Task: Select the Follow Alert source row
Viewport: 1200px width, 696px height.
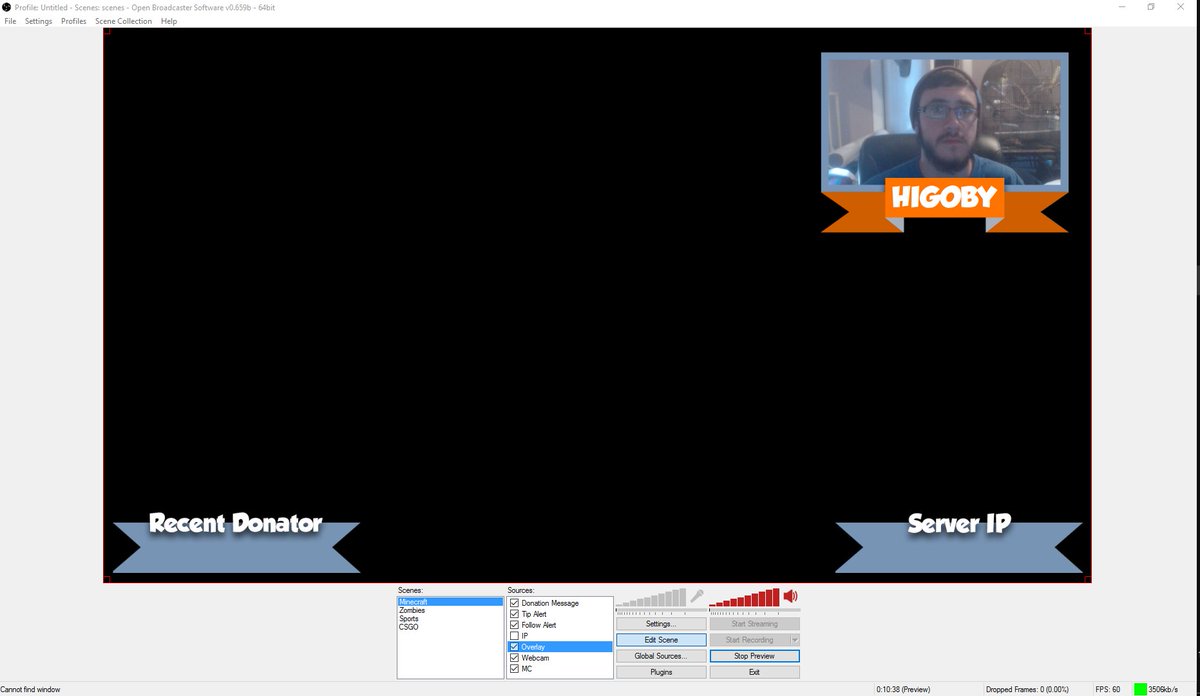Action: pos(560,625)
